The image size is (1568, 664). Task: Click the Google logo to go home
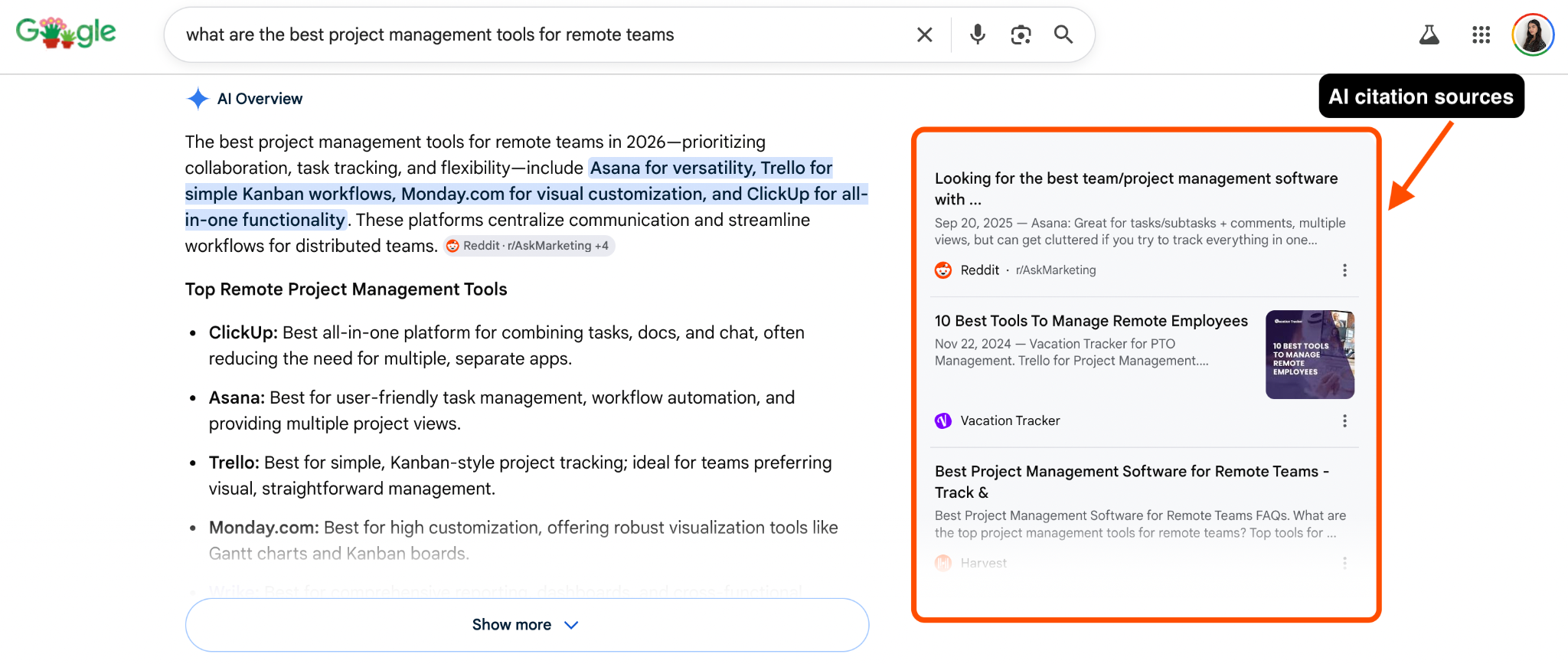click(66, 33)
